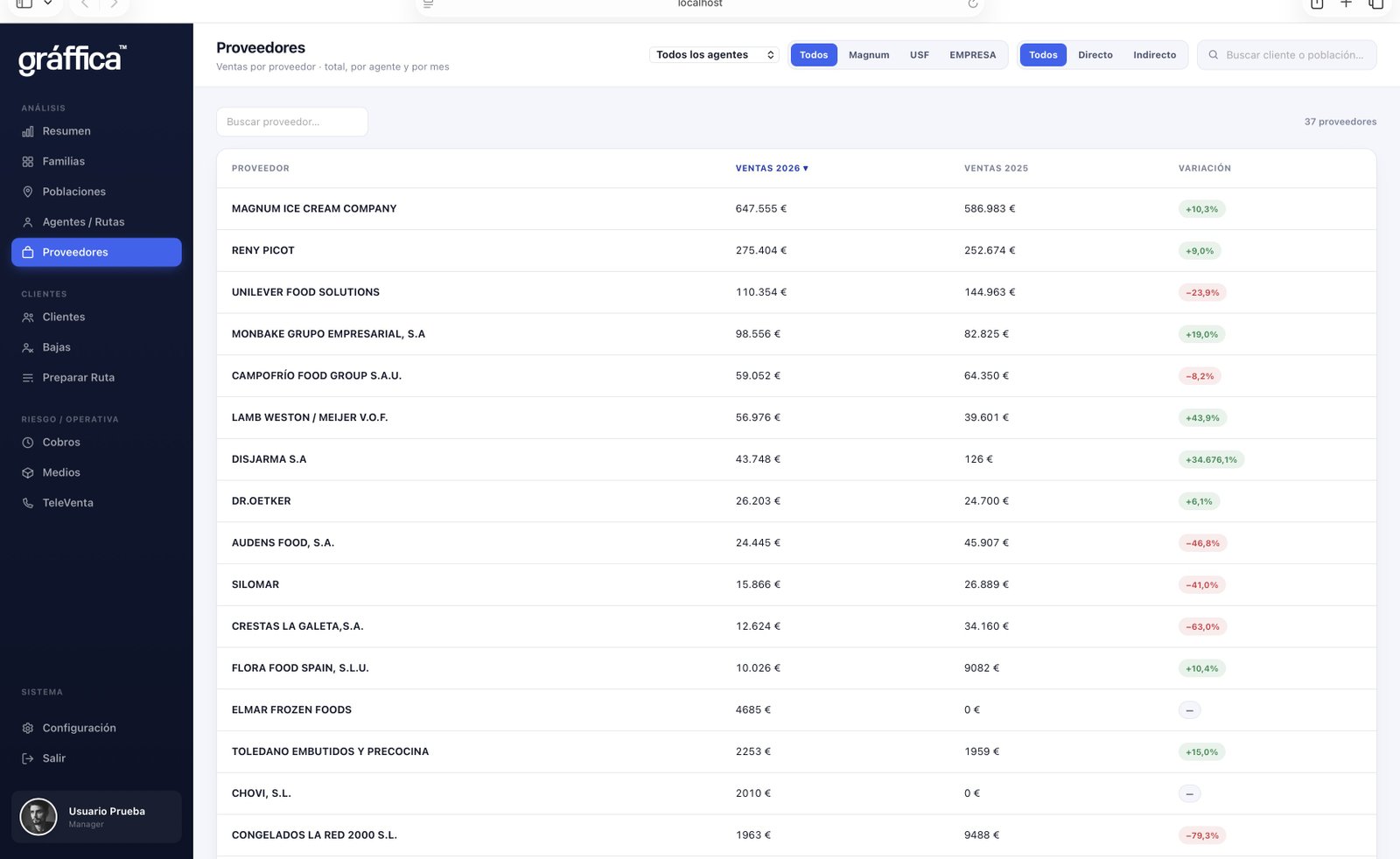
Task: Open CRESTAS LA GALETA,S.A. row
Action: click(x=796, y=626)
